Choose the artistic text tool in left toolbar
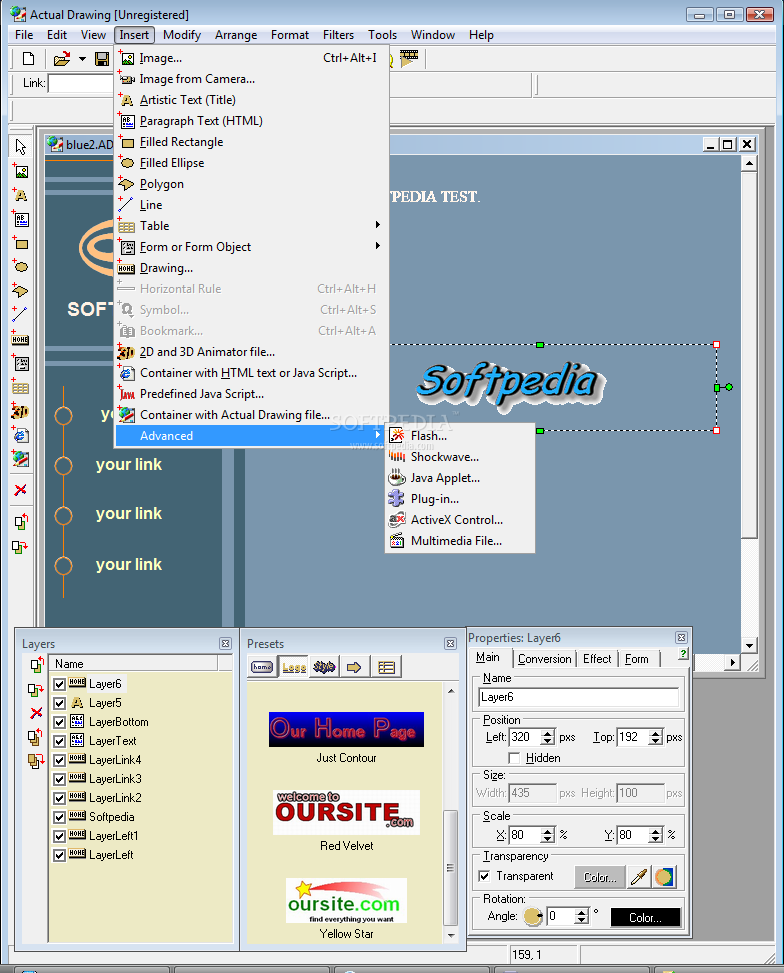 (x=20, y=195)
